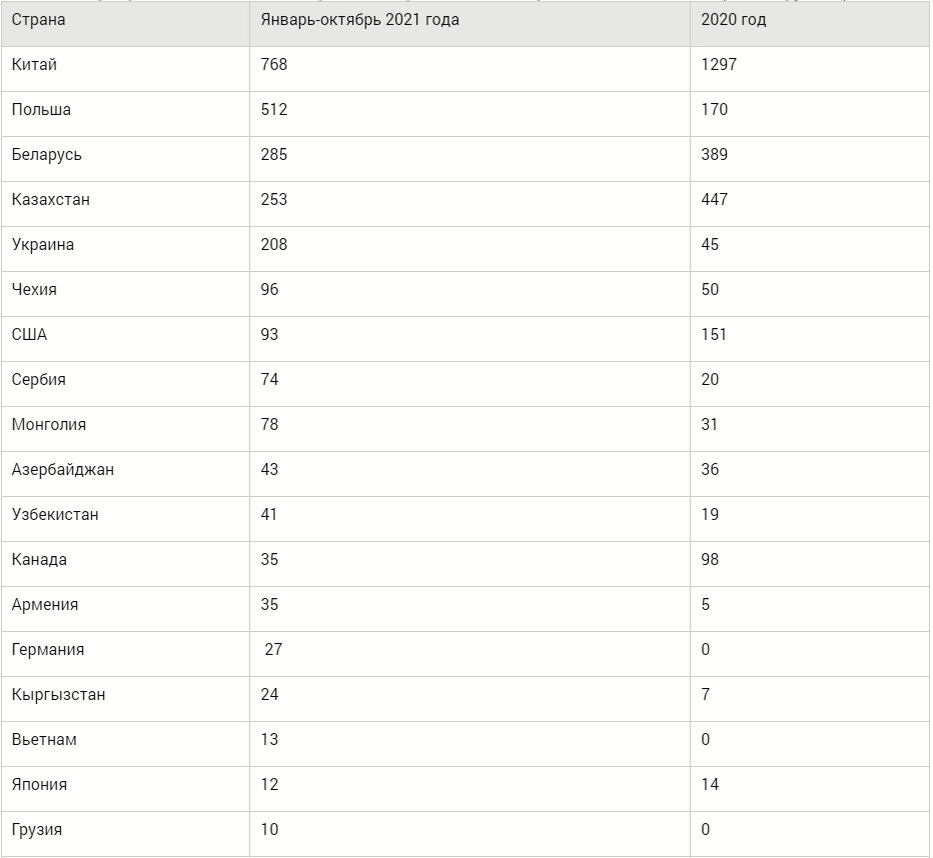This screenshot has width=933, height=858.
Task: Select the США row label
Action: [x=29, y=334]
